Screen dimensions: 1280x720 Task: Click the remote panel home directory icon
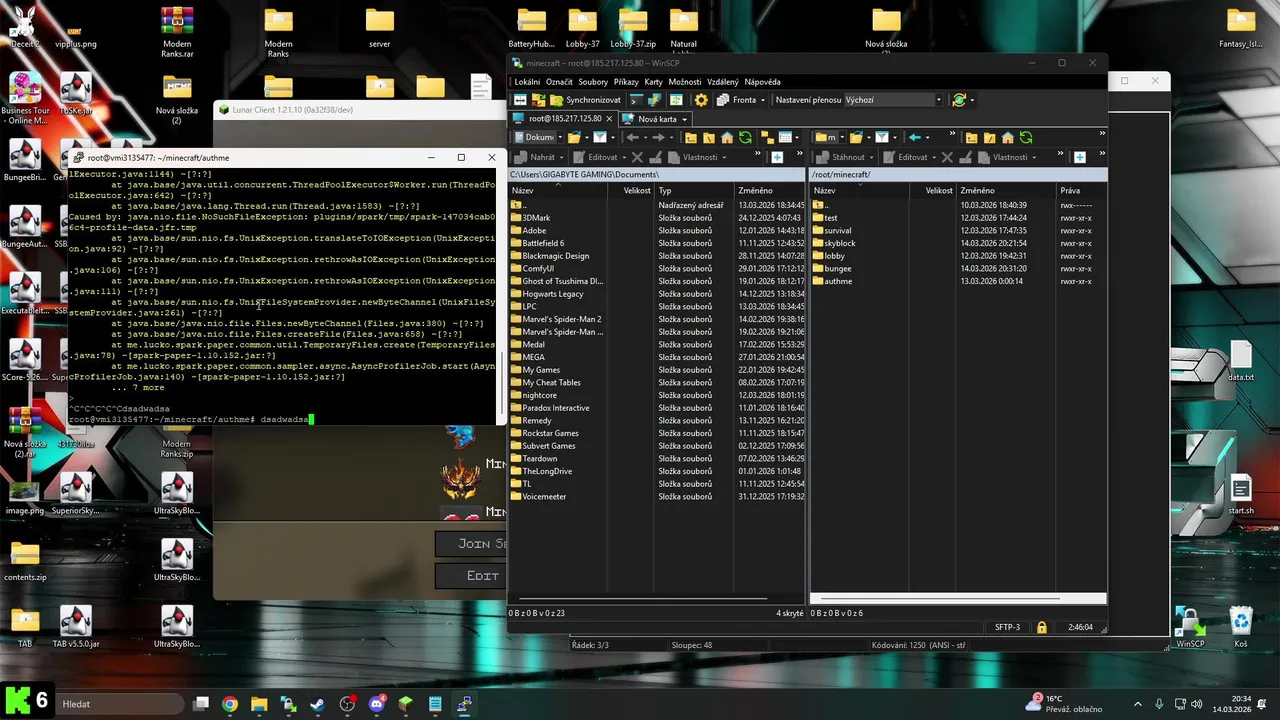[1008, 137]
